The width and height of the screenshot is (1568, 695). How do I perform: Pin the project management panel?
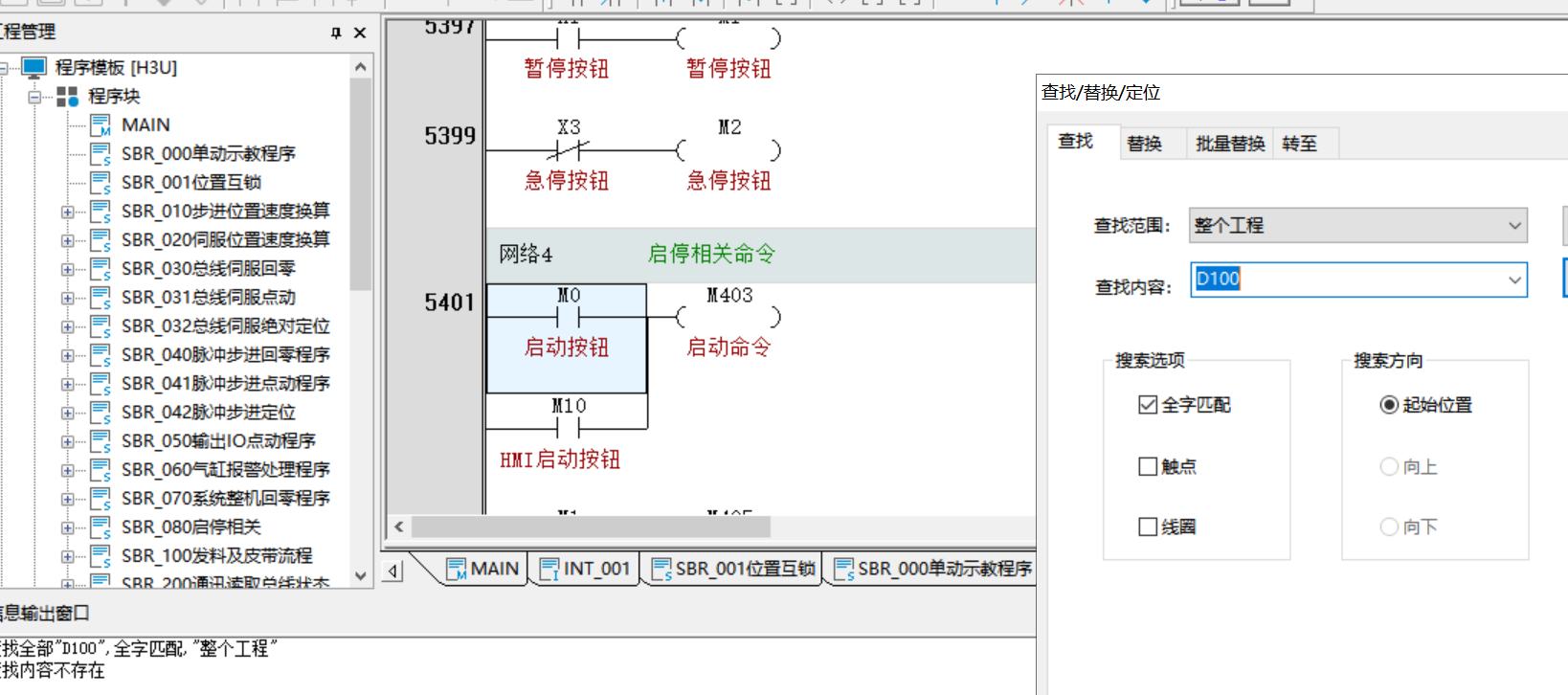point(336,33)
